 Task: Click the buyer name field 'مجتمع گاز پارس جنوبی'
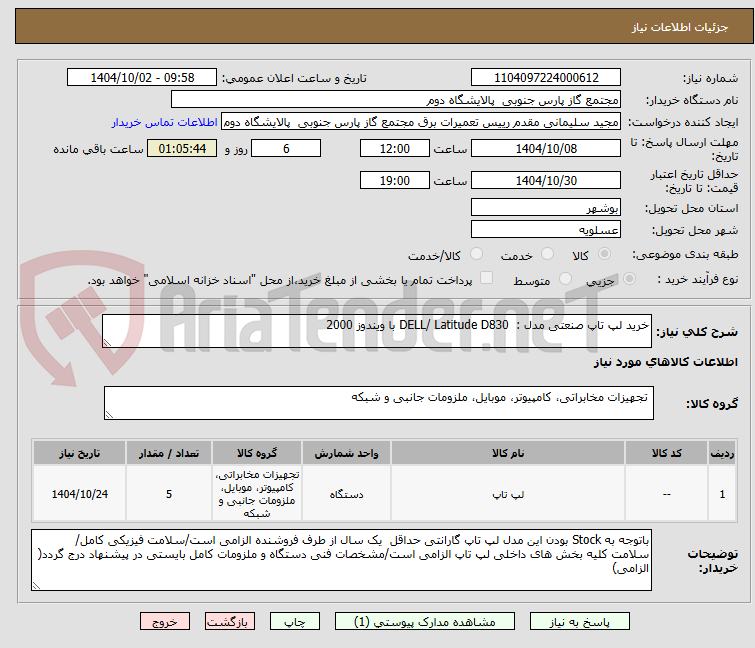point(396,100)
